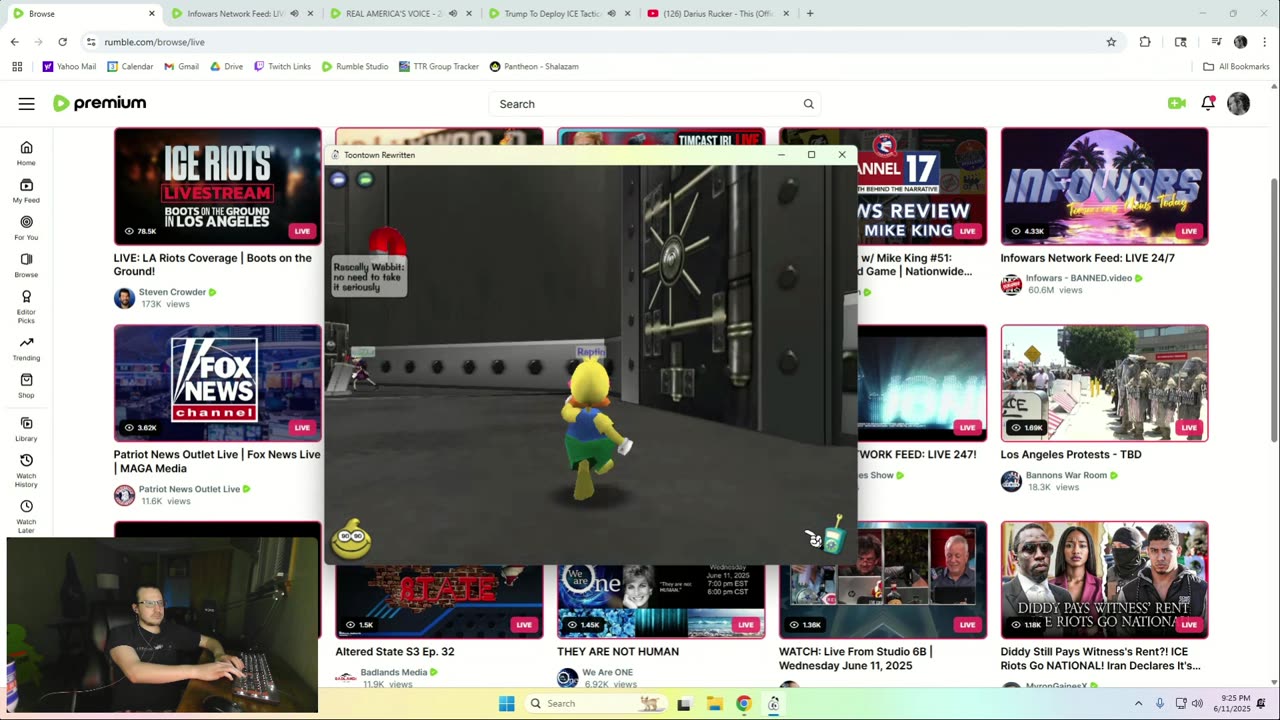Open Rumble notifications bell
1280x720 pixels.
point(1208,103)
